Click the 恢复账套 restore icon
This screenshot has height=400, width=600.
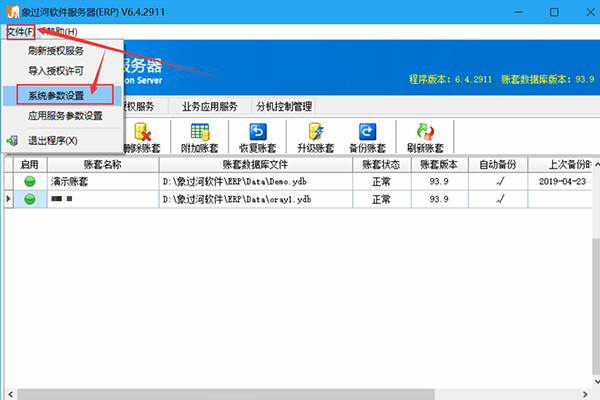258,132
